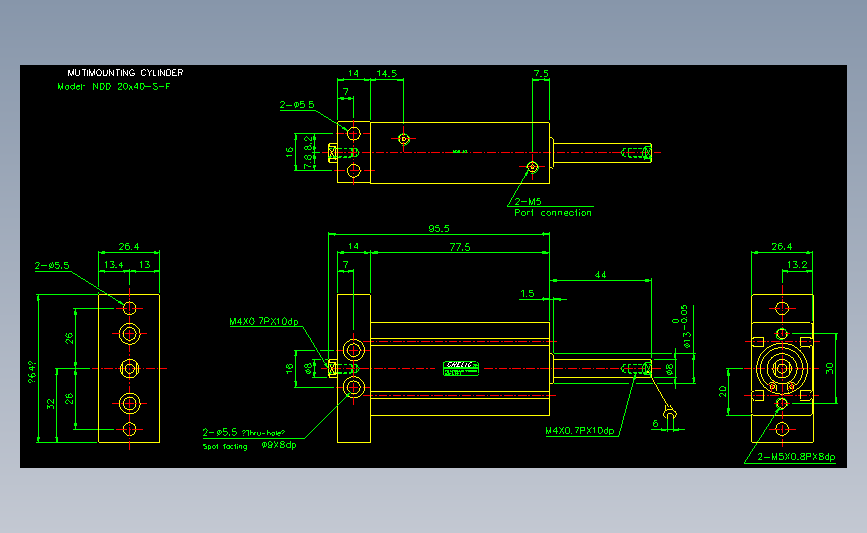This screenshot has height=533, width=867.
Task: Click the MUTIMOUNTING CYLINDER title text
Action: click(125, 72)
